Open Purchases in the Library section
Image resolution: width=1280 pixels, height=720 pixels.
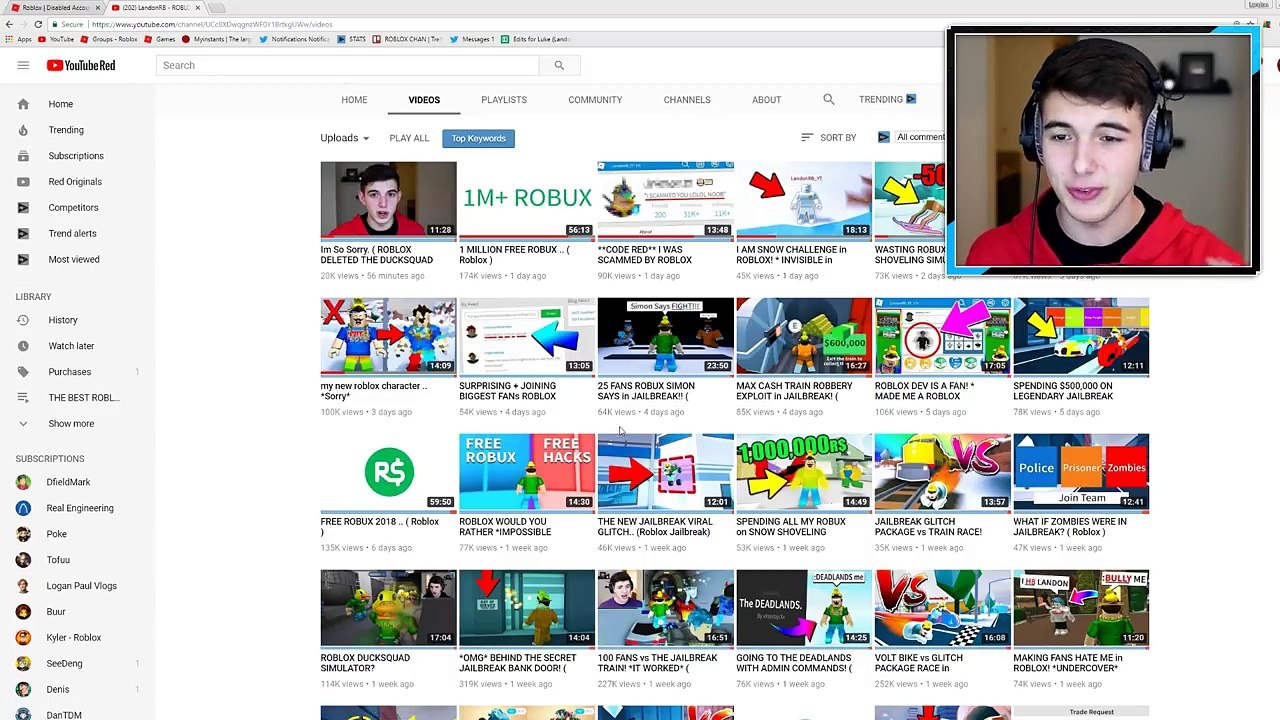(x=69, y=372)
